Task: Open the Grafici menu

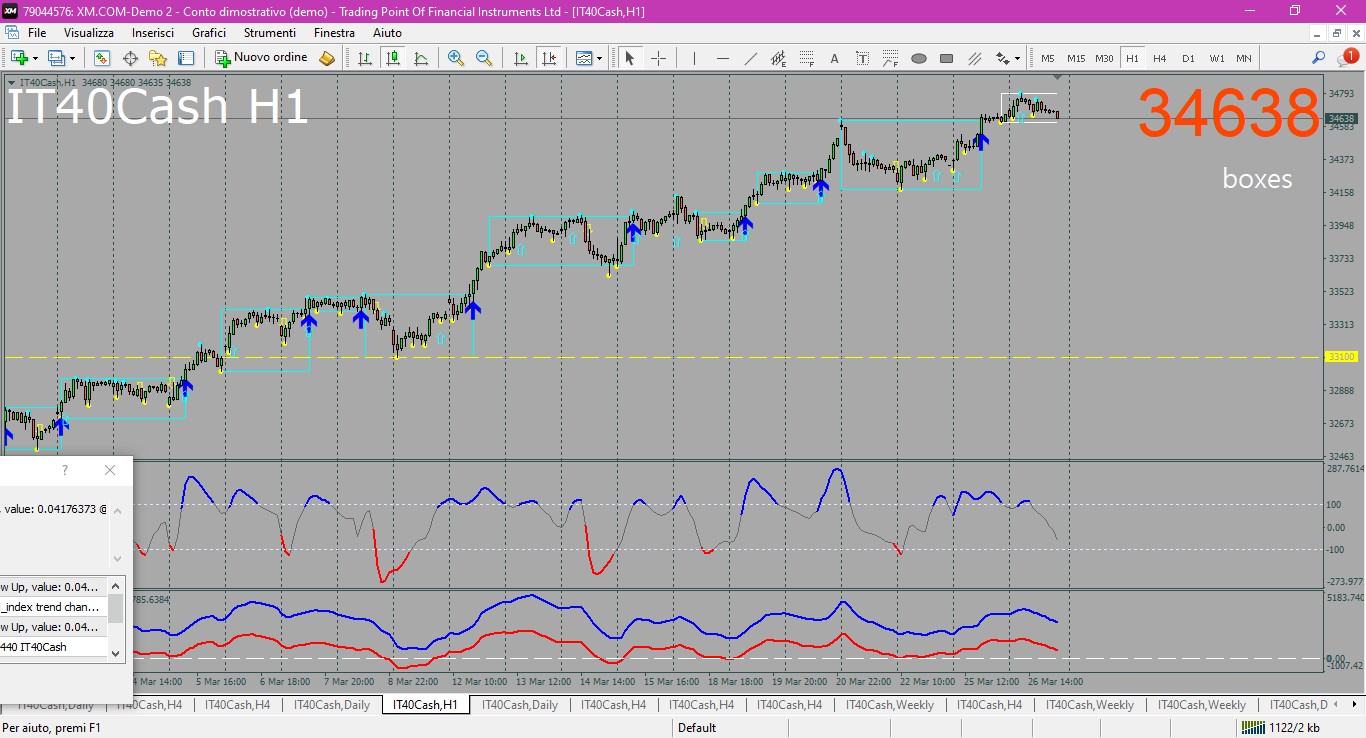Action: point(209,33)
